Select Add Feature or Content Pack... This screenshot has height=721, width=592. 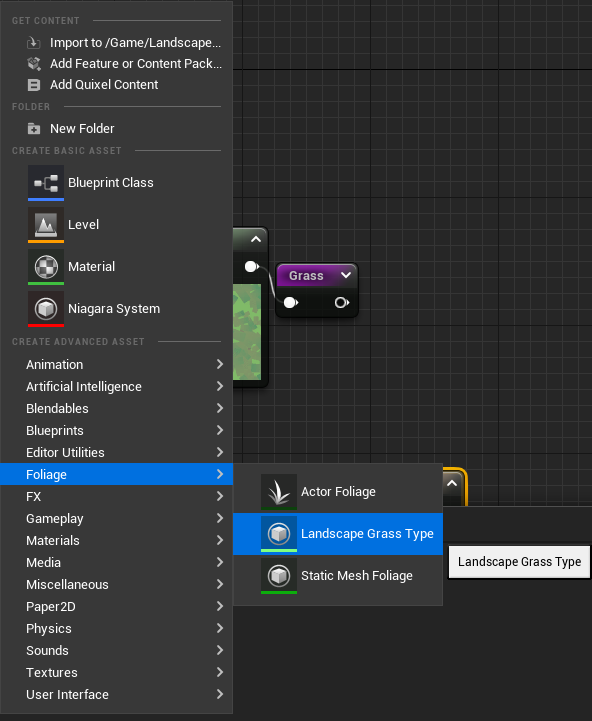116,63
